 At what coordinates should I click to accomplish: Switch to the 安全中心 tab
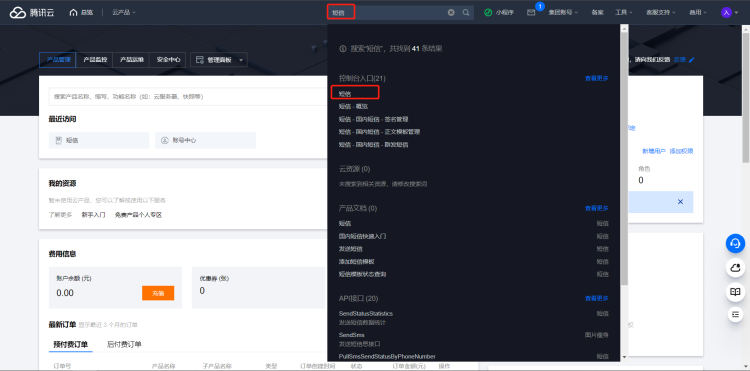pyautogui.click(x=168, y=60)
